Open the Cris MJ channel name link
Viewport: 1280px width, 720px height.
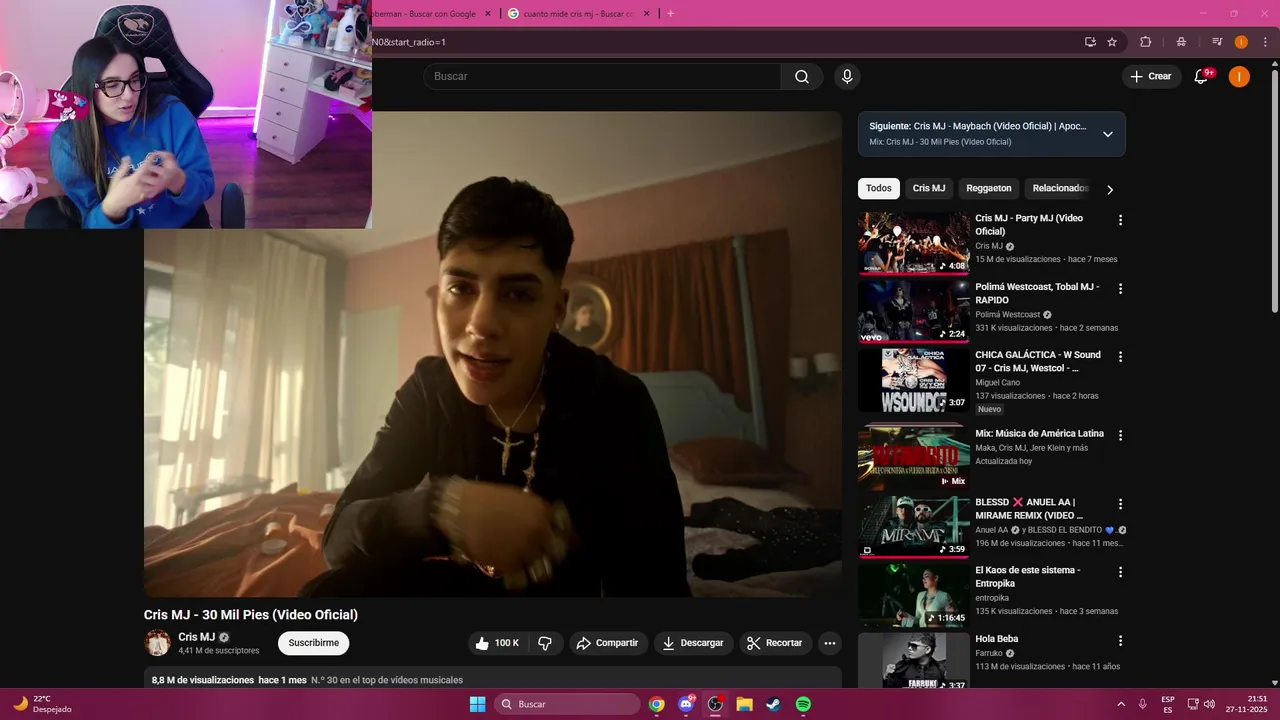[197, 637]
